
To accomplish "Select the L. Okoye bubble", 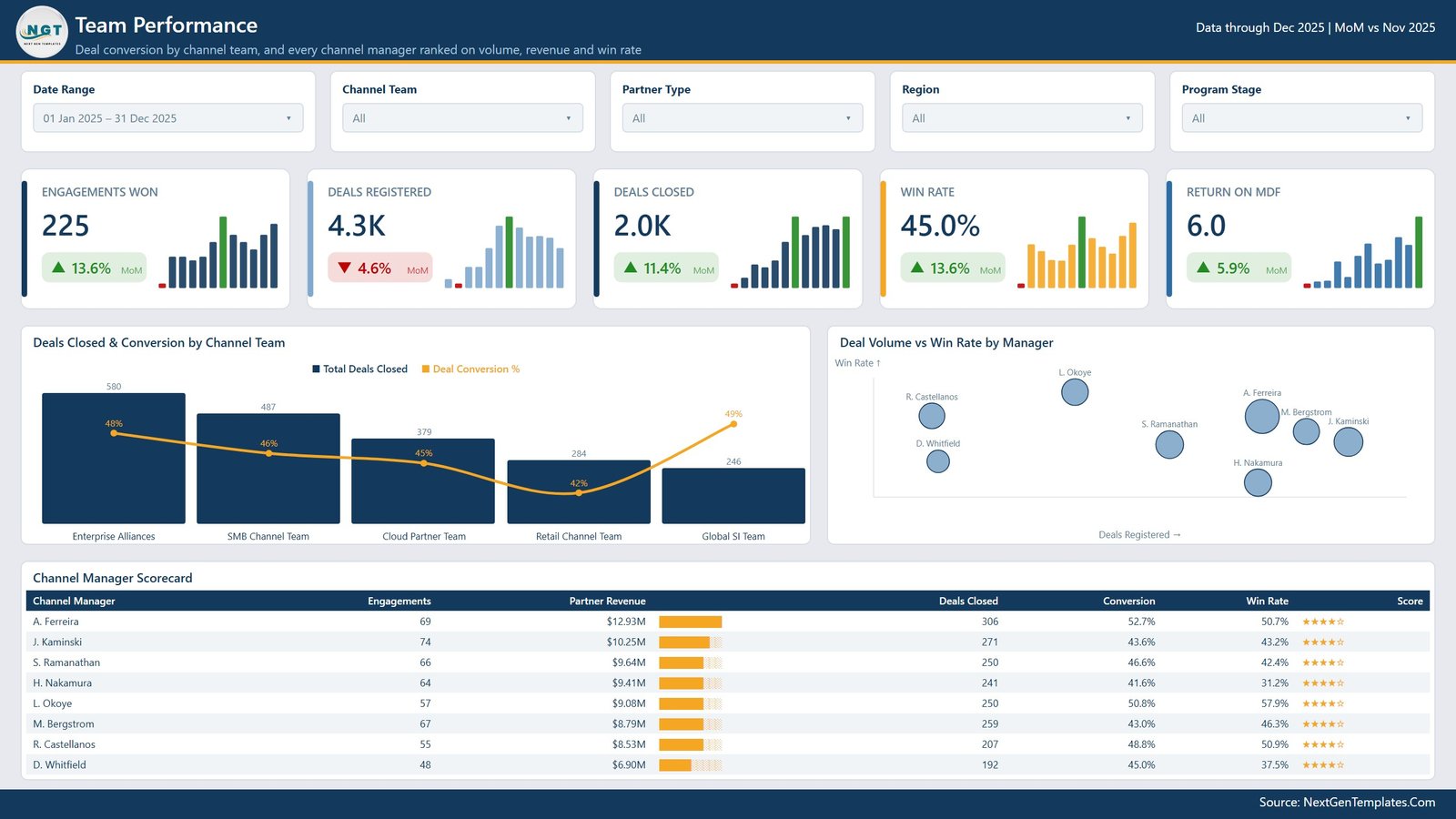I will (1075, 392).
